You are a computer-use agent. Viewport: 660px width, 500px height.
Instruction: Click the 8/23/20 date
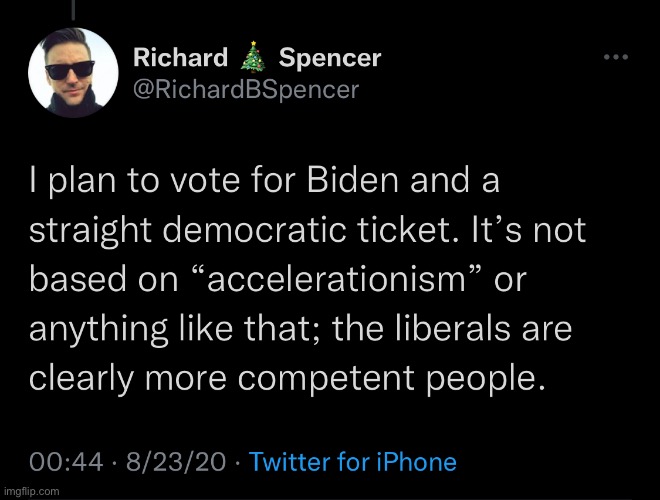coord(176,461)
